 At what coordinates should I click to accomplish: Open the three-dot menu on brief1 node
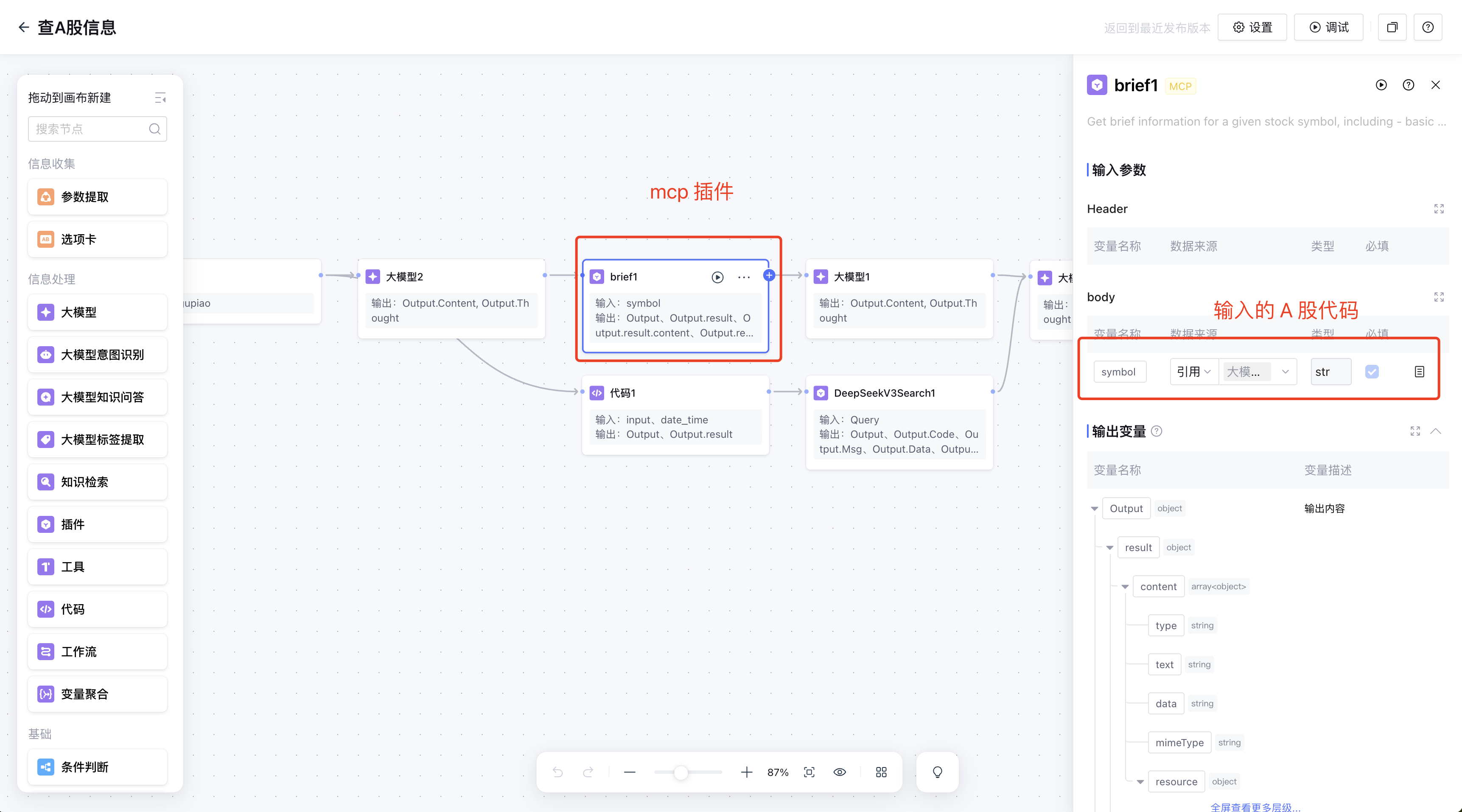pos(743,277)
